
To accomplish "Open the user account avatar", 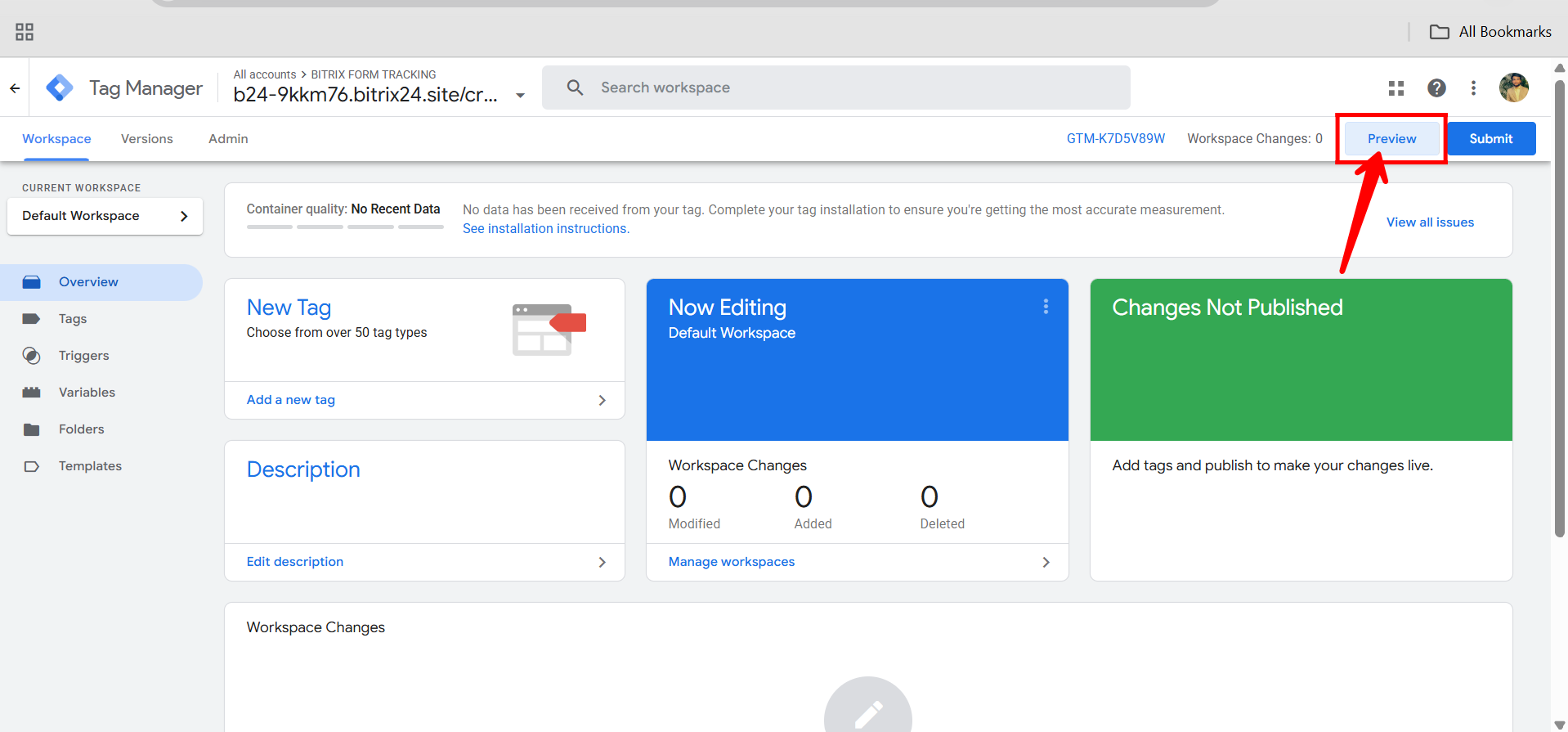I will point(1514,88).
